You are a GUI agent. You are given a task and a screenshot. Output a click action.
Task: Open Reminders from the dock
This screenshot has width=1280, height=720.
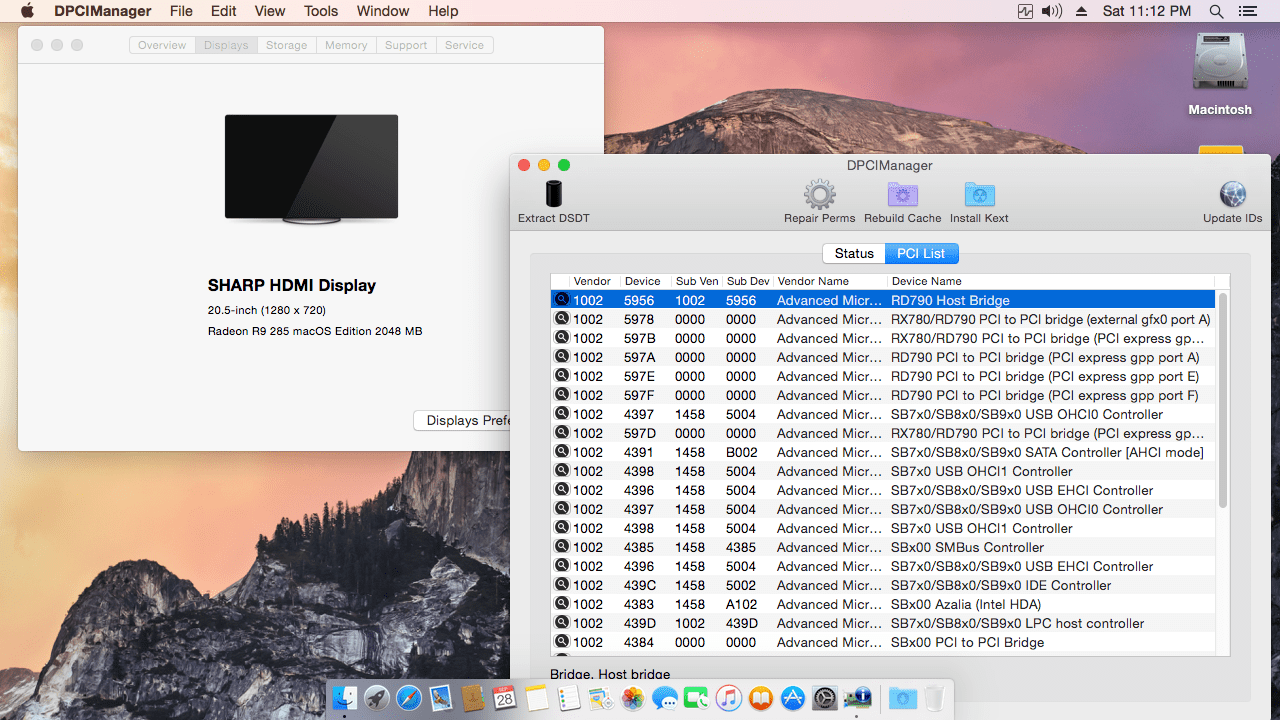click(x=569, y=698)
